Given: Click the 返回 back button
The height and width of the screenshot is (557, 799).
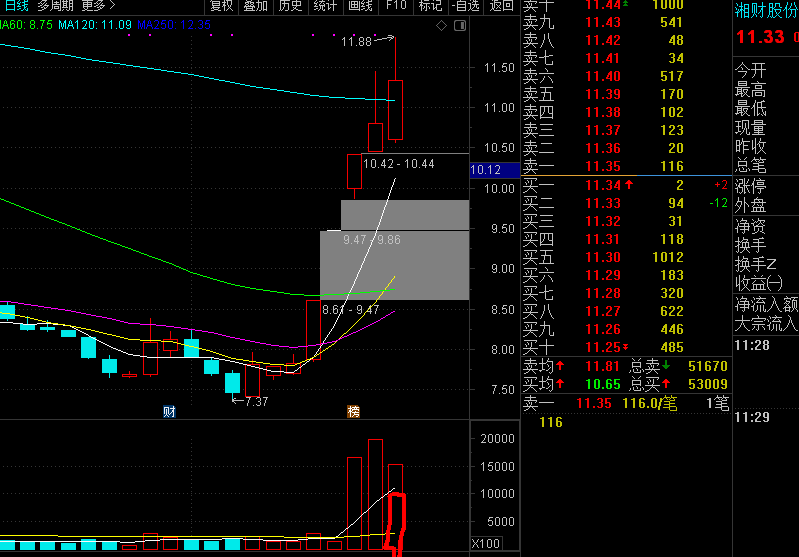Looking at the screenshot, I should 501,6.
